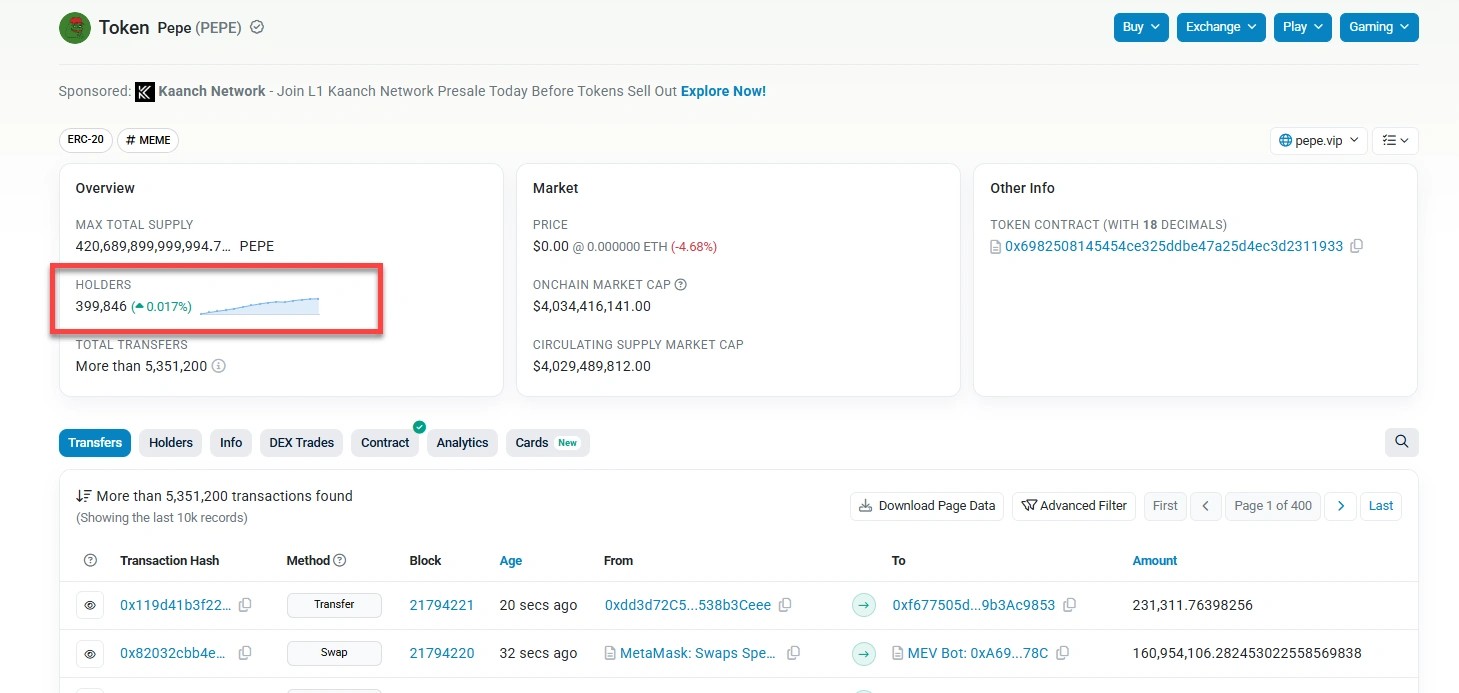Viewport: 1459px width, 693px height.
Task: Switch to the Holders tab
Action: click(x=170, y=442)
